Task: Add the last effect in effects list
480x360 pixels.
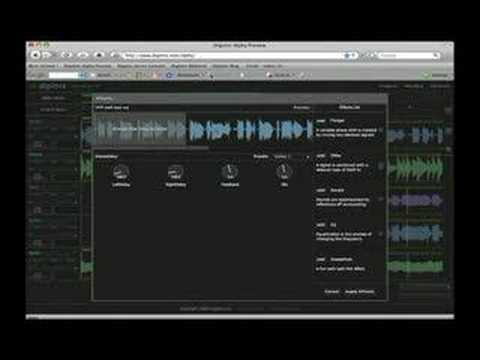Action: (320, 259)
